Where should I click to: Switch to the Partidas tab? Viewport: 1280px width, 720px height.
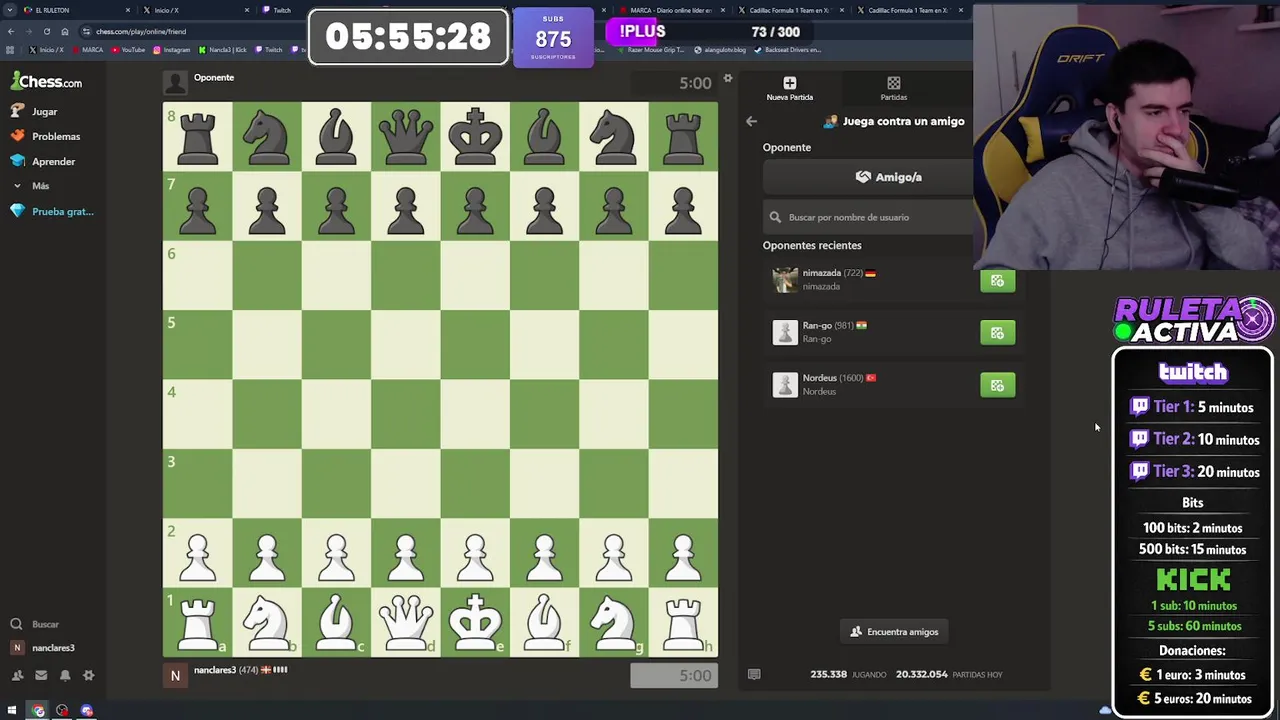(x=894, y=88)
